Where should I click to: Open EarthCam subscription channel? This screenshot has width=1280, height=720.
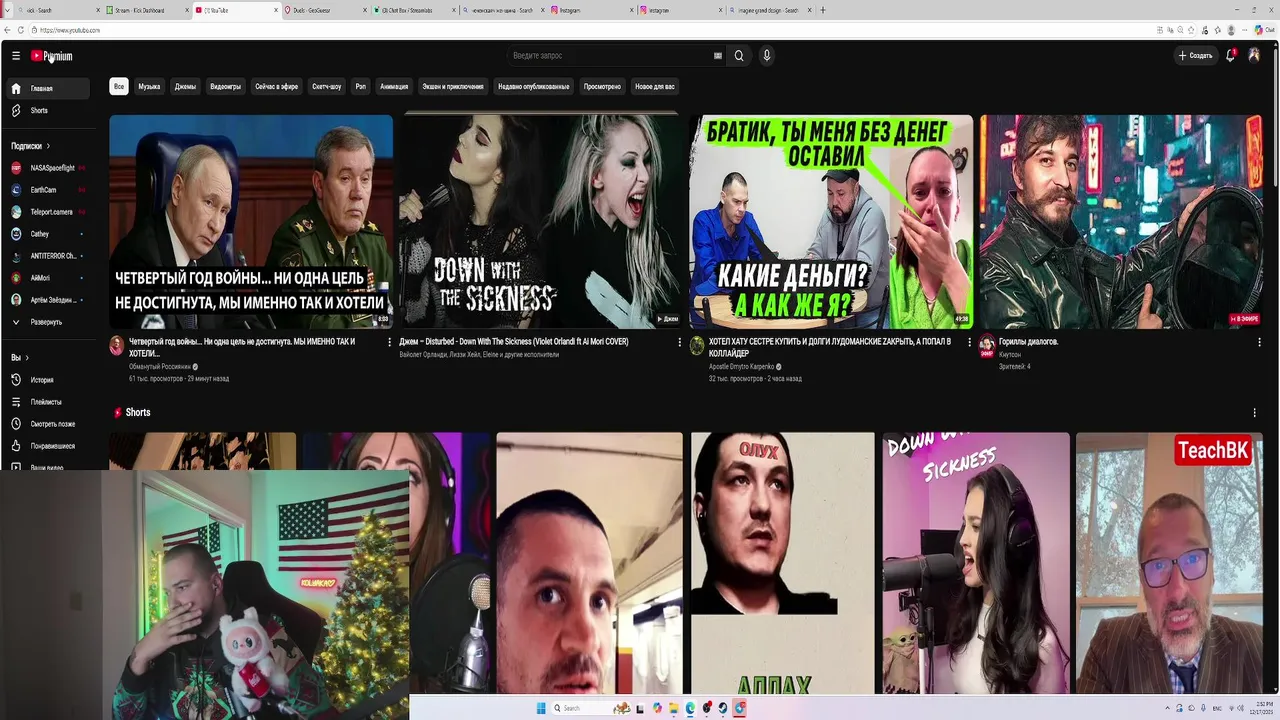click(47, 190)
